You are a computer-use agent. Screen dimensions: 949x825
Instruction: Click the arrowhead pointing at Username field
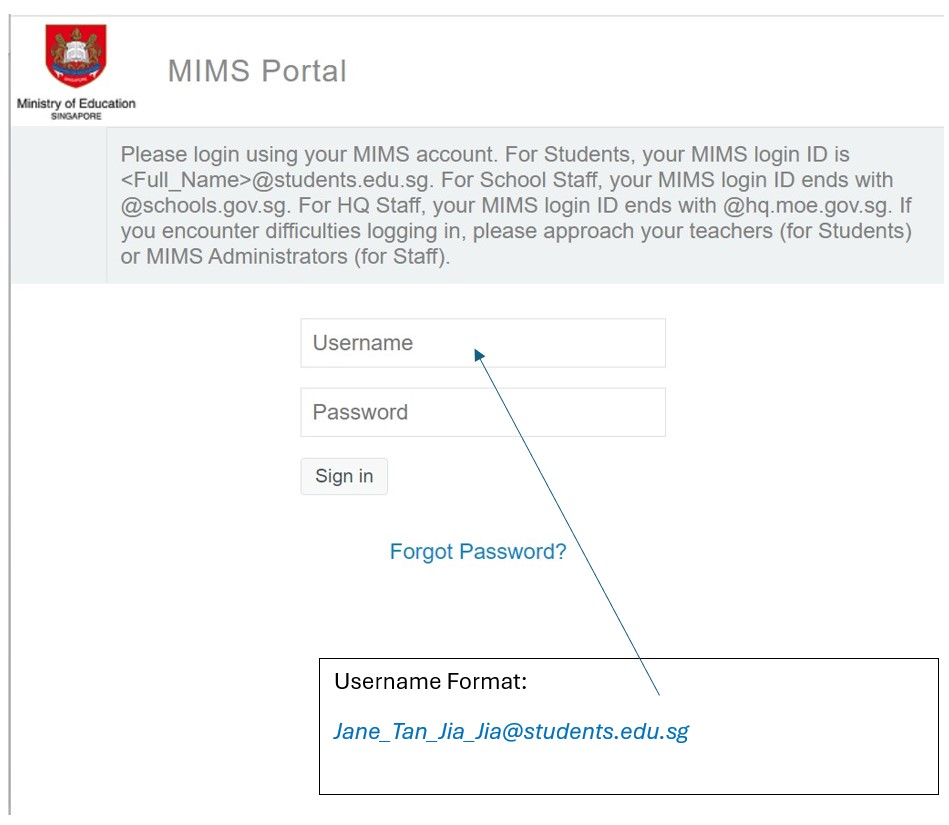479,354
